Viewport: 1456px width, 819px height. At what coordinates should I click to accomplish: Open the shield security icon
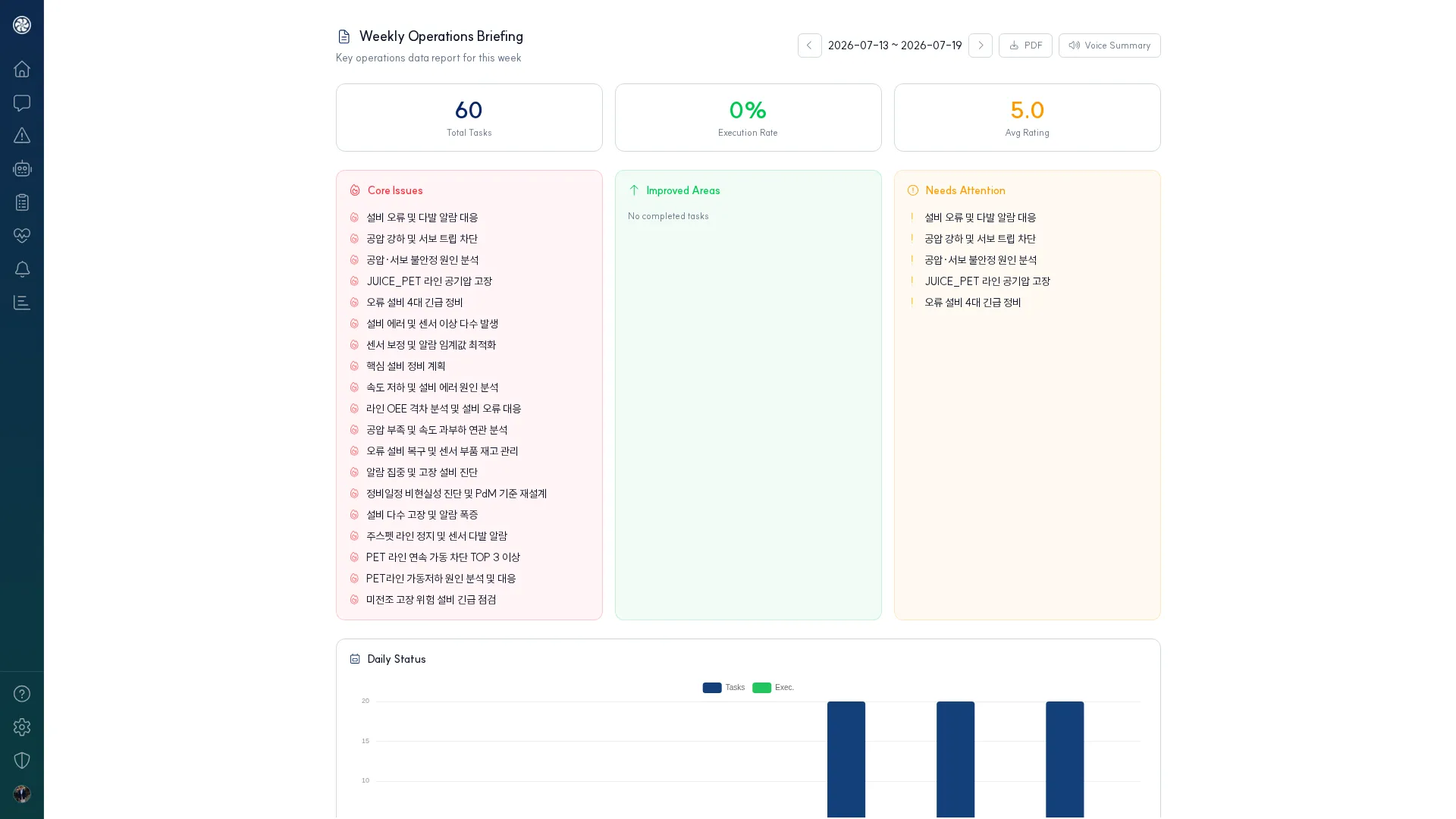pyautogui.click(x=22, y=761)
